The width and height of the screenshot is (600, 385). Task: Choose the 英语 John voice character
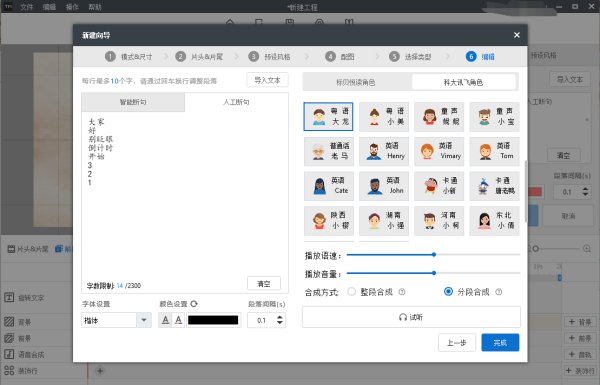[x=384, y=186]
